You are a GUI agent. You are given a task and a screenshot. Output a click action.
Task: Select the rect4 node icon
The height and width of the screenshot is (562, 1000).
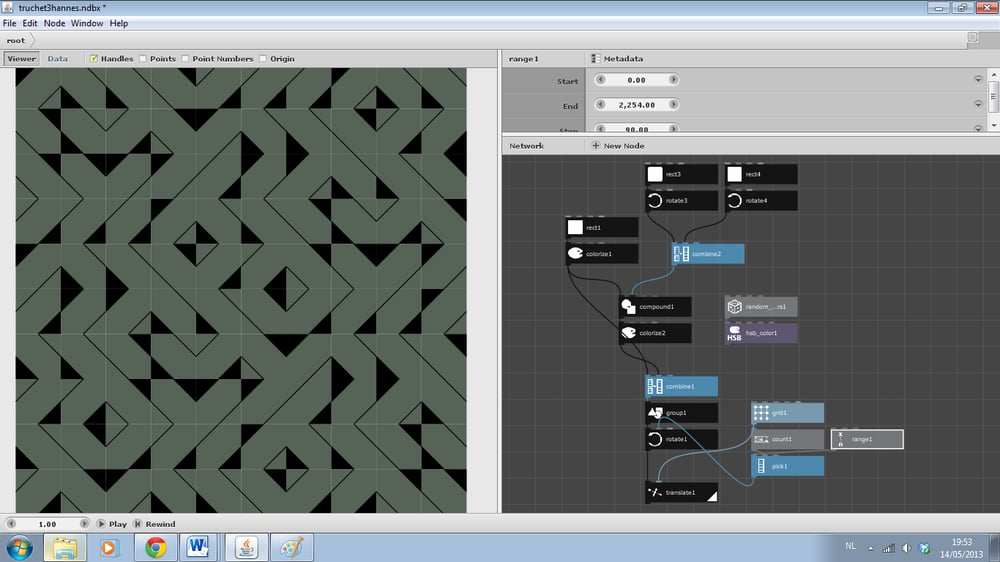pos(735,174)
